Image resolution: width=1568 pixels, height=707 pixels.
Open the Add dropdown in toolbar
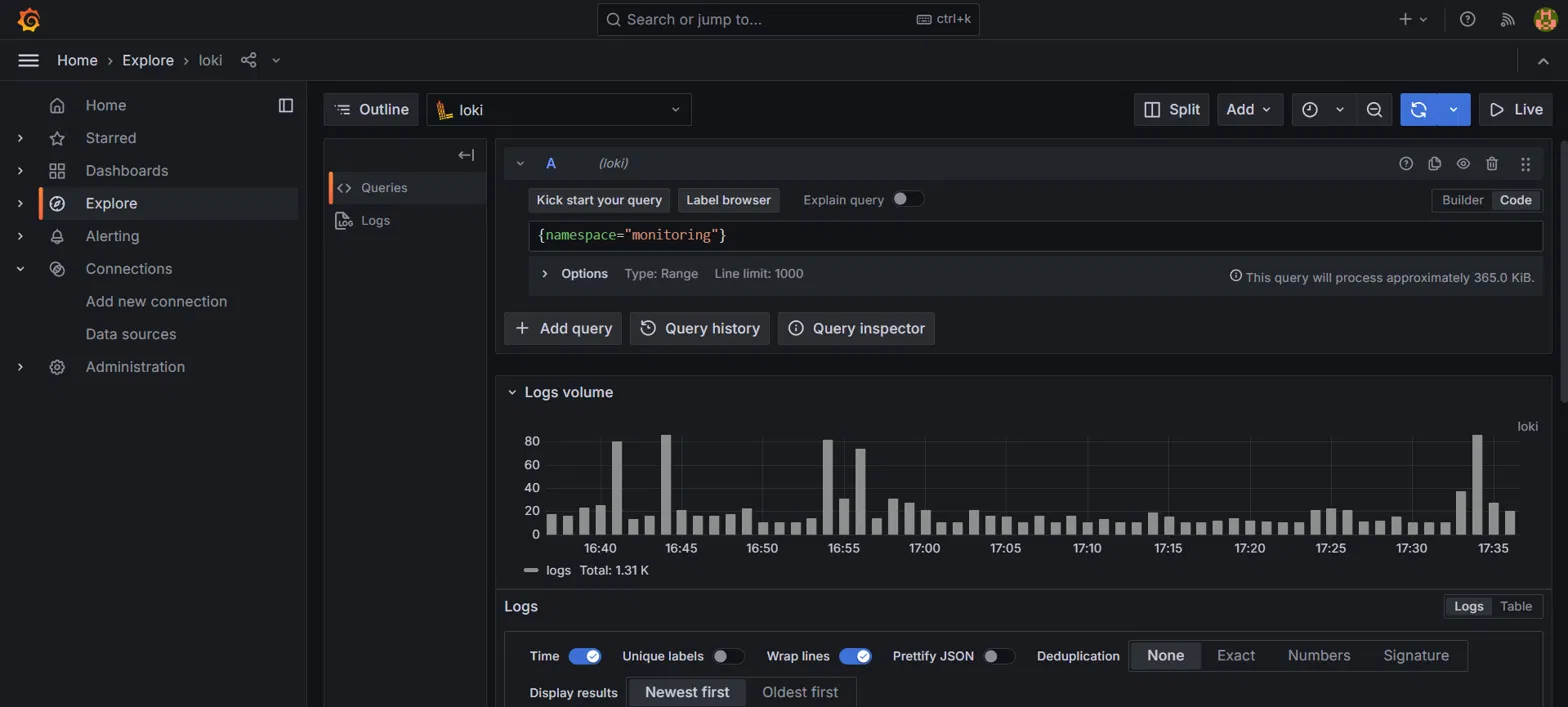coord(1250,110)
